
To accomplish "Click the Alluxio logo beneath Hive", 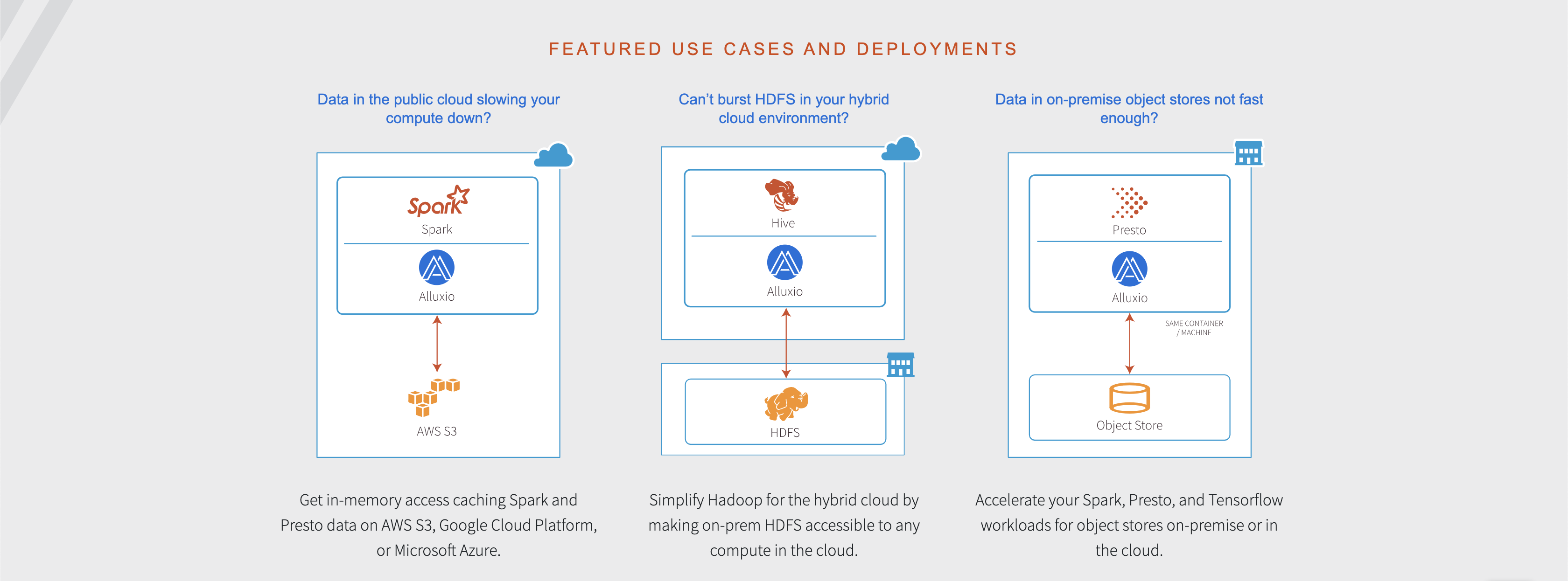I will point(784,263).
